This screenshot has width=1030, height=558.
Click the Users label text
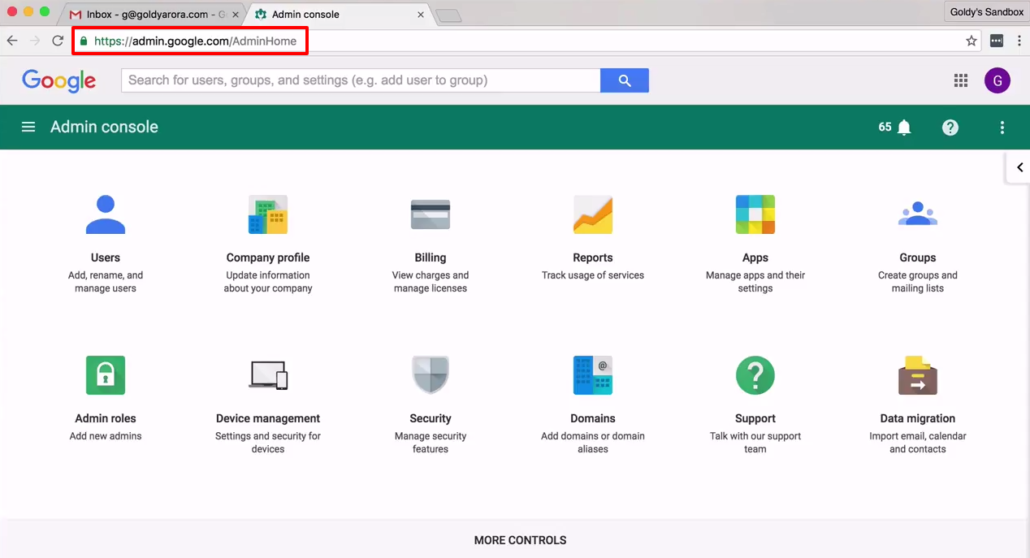coord(105,258)
